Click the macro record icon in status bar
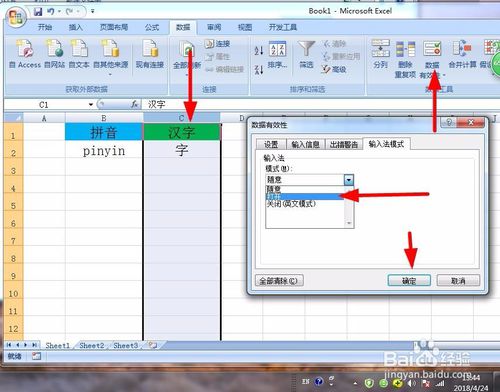The height and width of the screenshot is (392, 500). tap(36, 356)
